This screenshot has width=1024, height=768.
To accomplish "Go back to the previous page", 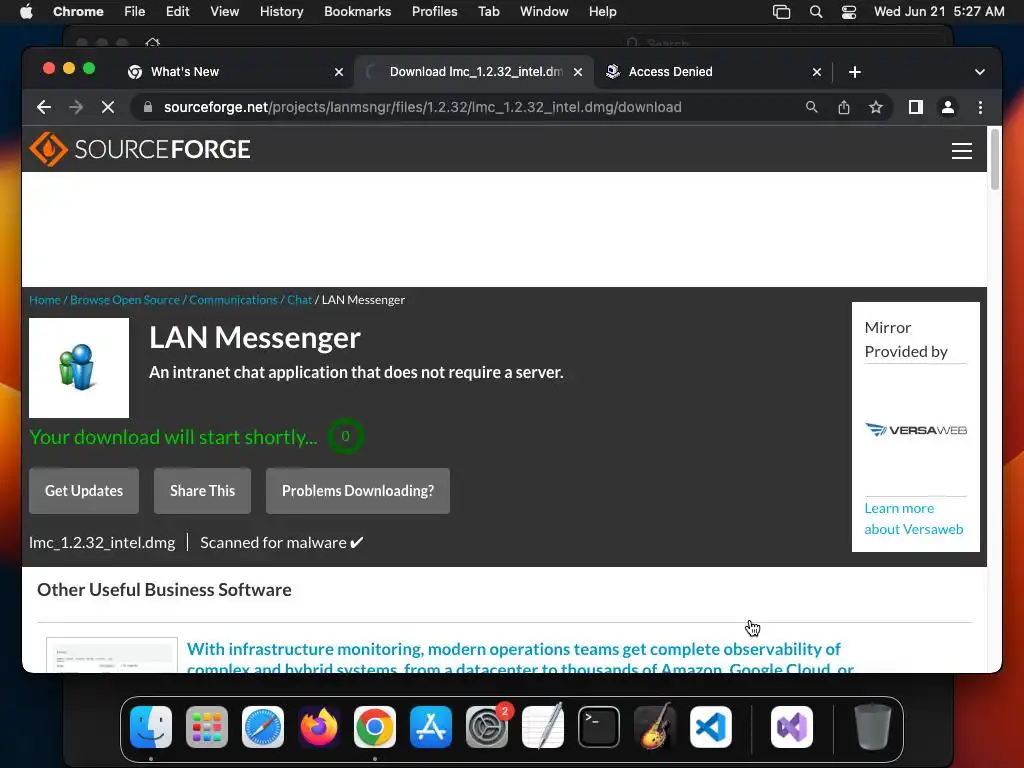I will point(44,107).
